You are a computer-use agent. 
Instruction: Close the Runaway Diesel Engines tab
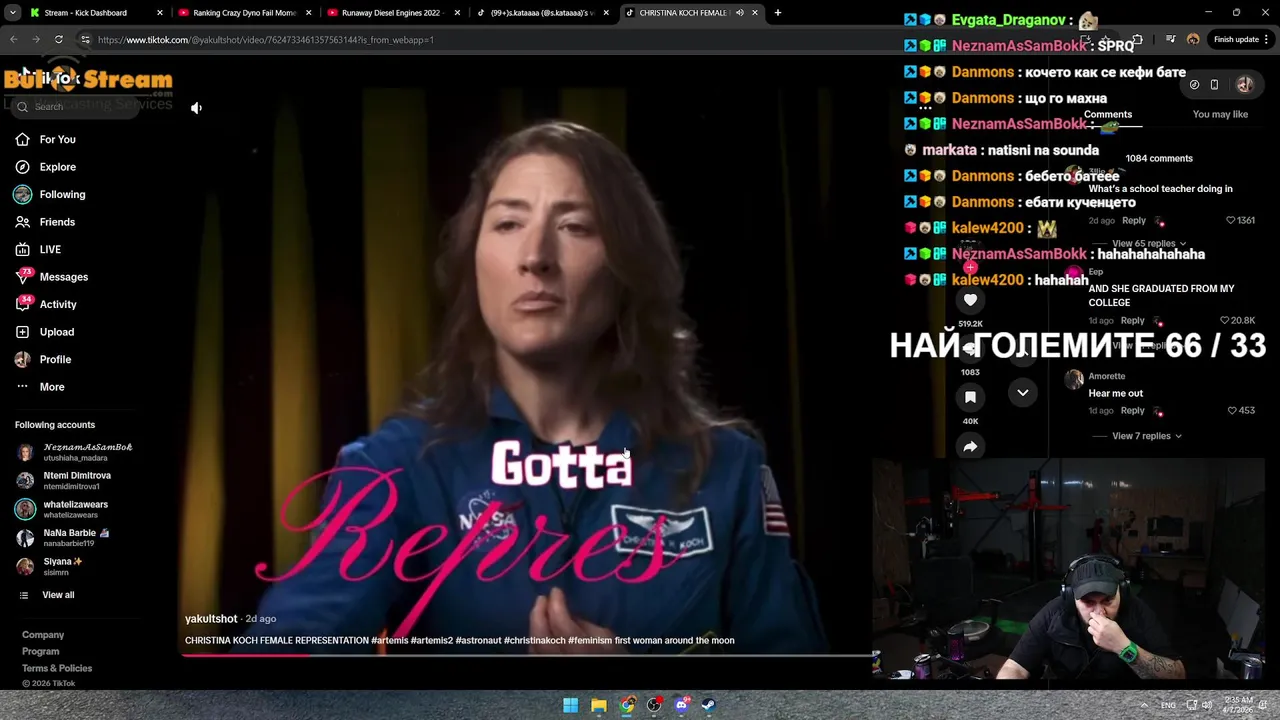point(458,13)
